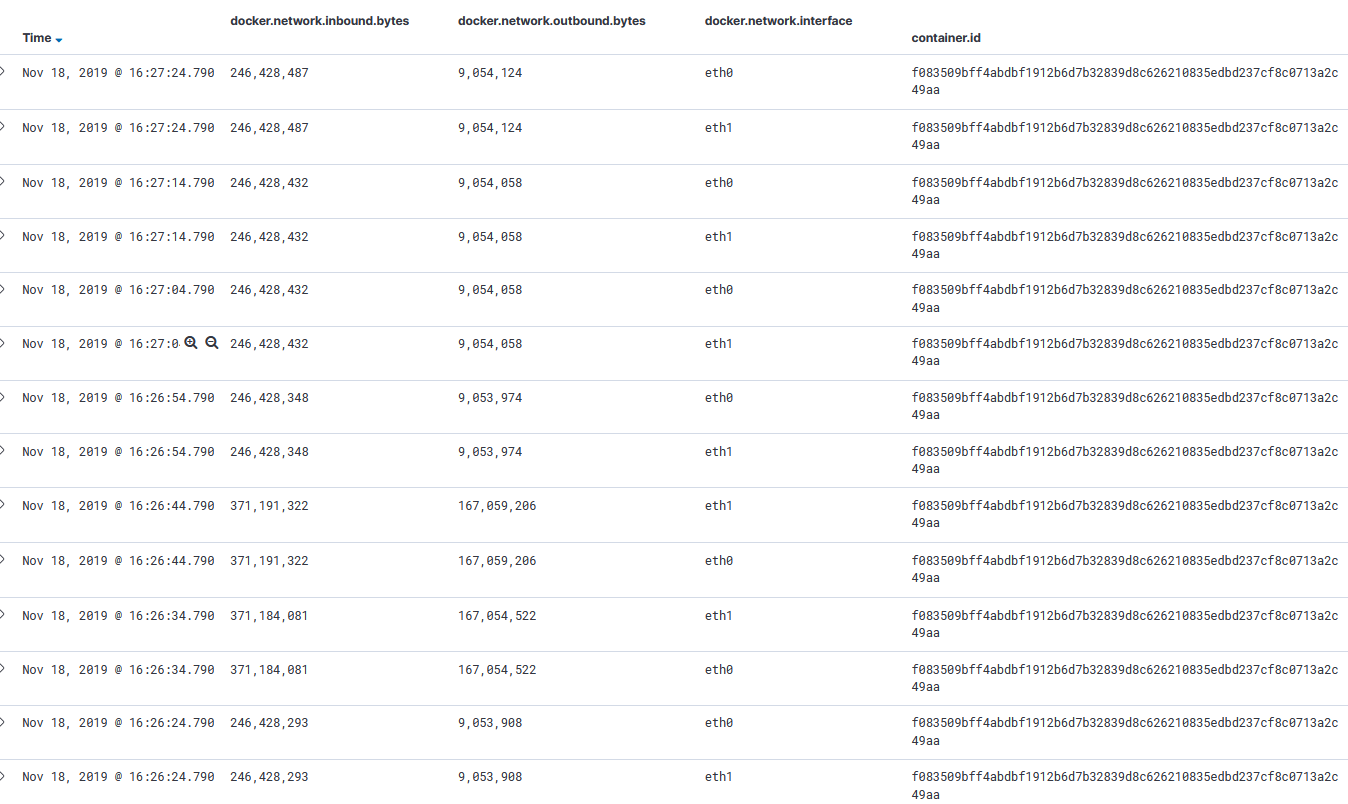The image size is (1348, 804).
Task: Click the docker.network.outbound.bytes column header
Action: coord(551,20)
